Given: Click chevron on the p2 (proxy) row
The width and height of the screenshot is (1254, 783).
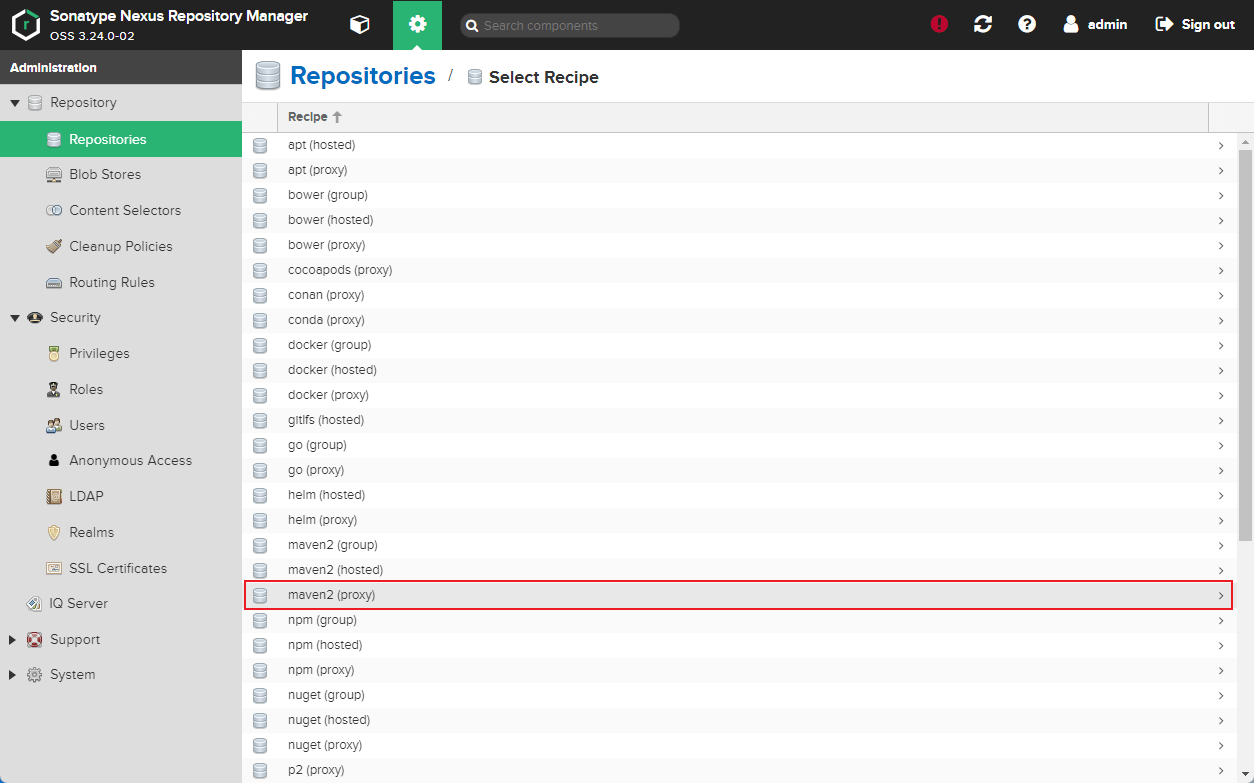Looking at the screenshot, I should coord(1221,770).
